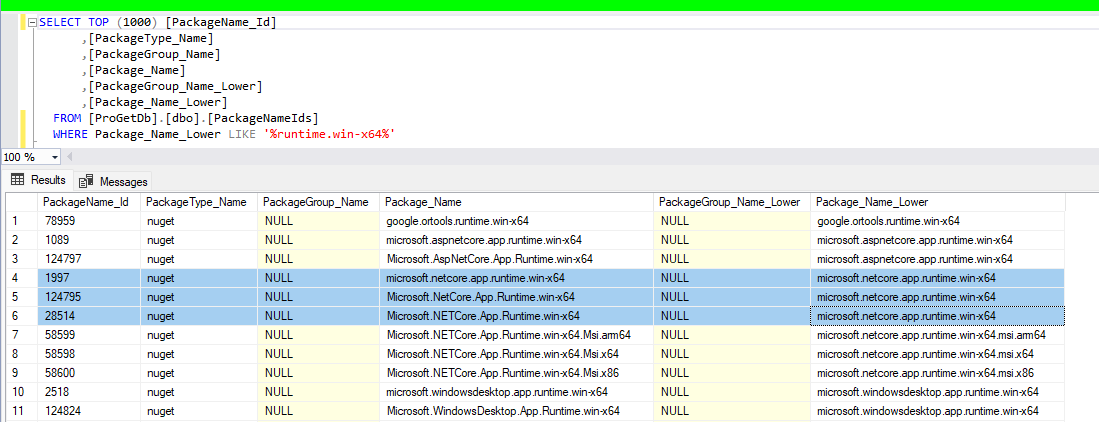The width and height of the screenshot is (1099, 422).
Task: Click the Messages tab page icon
Action: tap(86, 181)
